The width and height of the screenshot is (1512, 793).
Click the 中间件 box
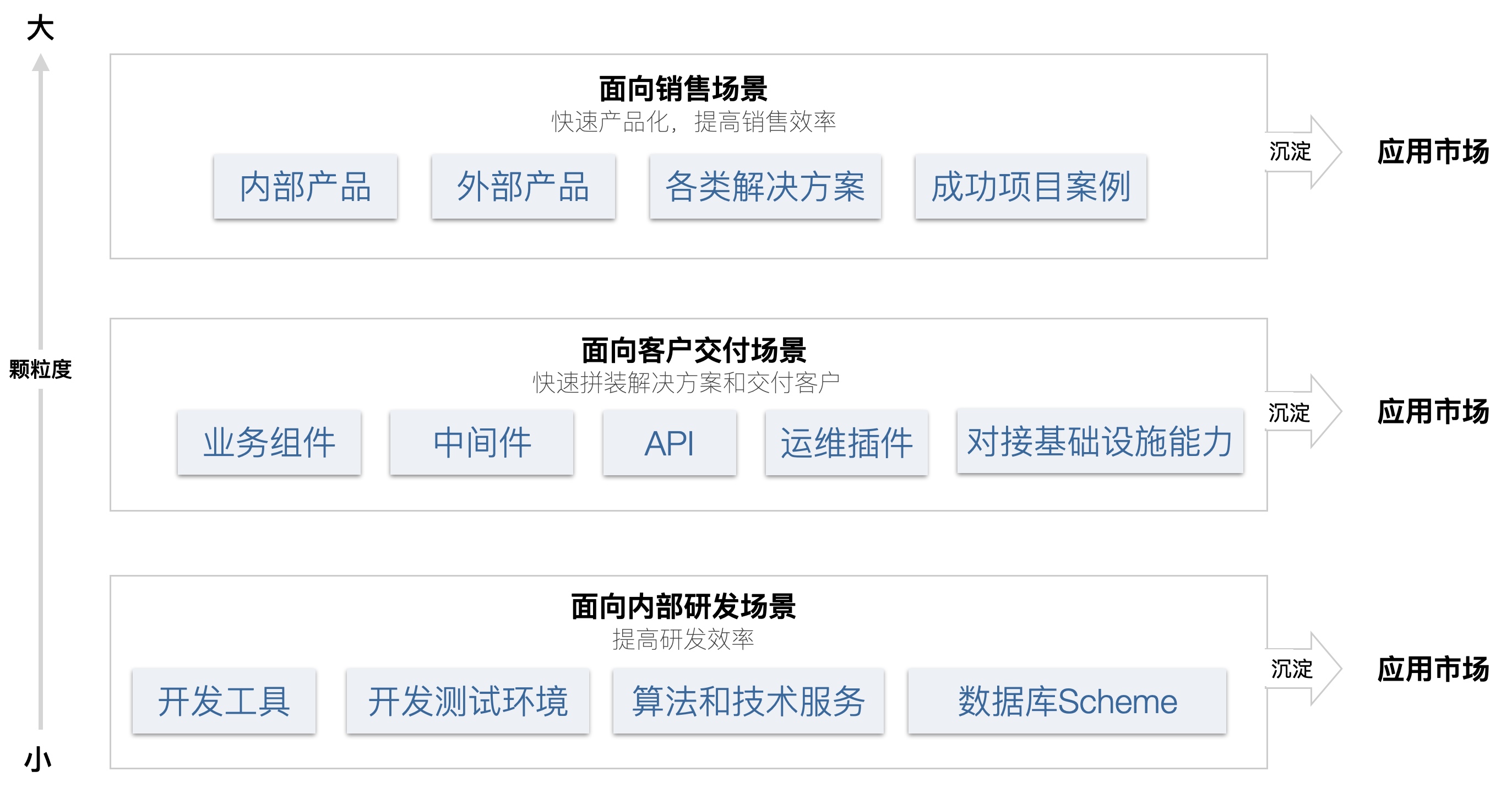coord(481,442)
